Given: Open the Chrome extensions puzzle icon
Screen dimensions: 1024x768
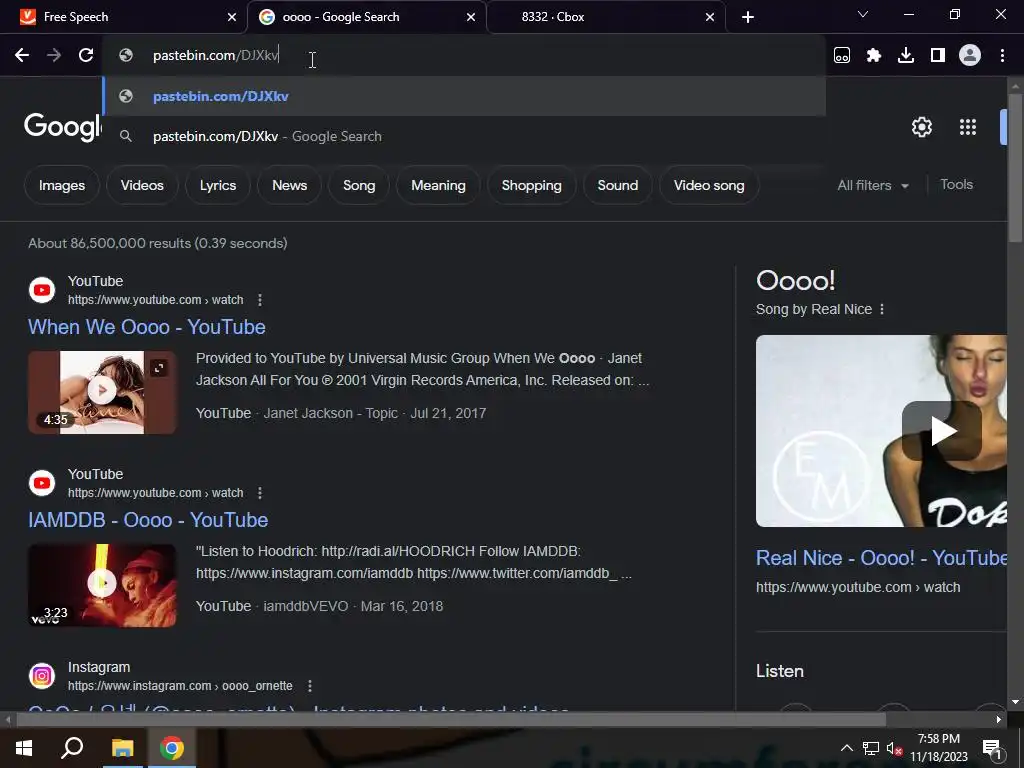Looking at the screenshot, I should tap(873, 56).
